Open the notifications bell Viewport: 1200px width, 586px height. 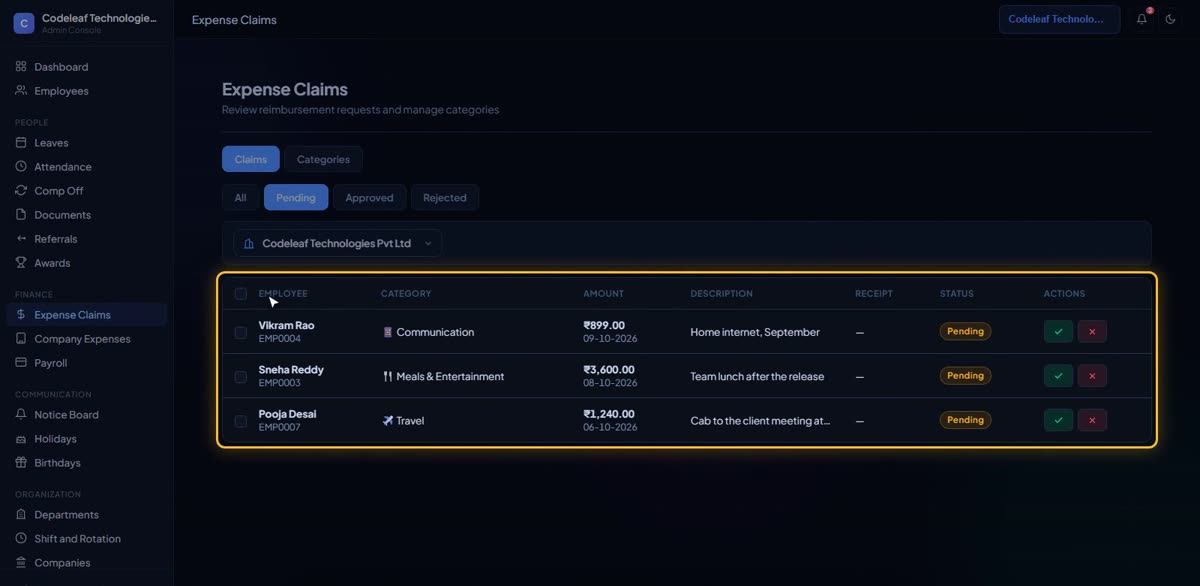[x=1142, y=19]
